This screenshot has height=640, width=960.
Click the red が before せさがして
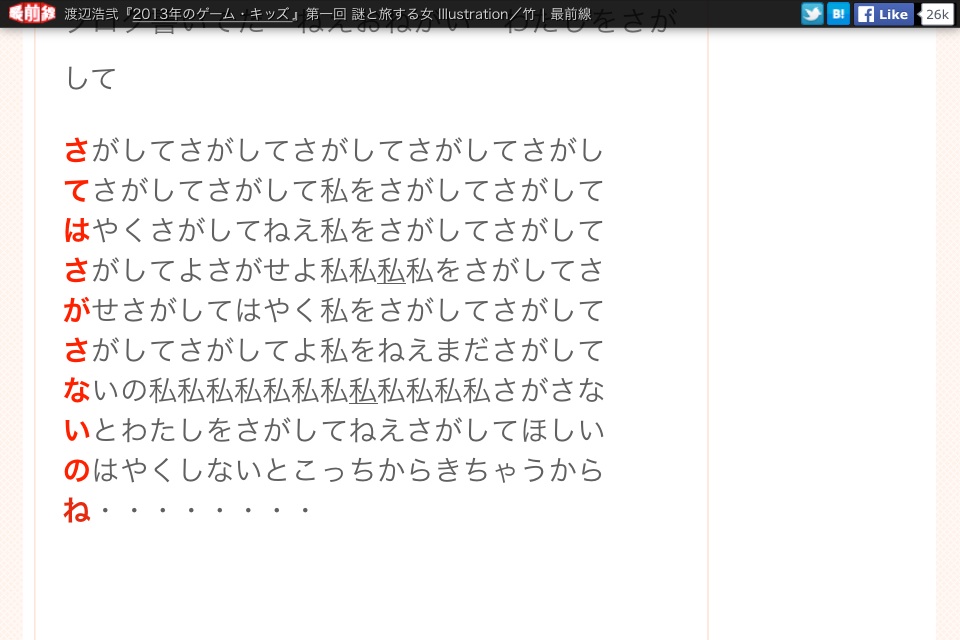tap(77, 310)
